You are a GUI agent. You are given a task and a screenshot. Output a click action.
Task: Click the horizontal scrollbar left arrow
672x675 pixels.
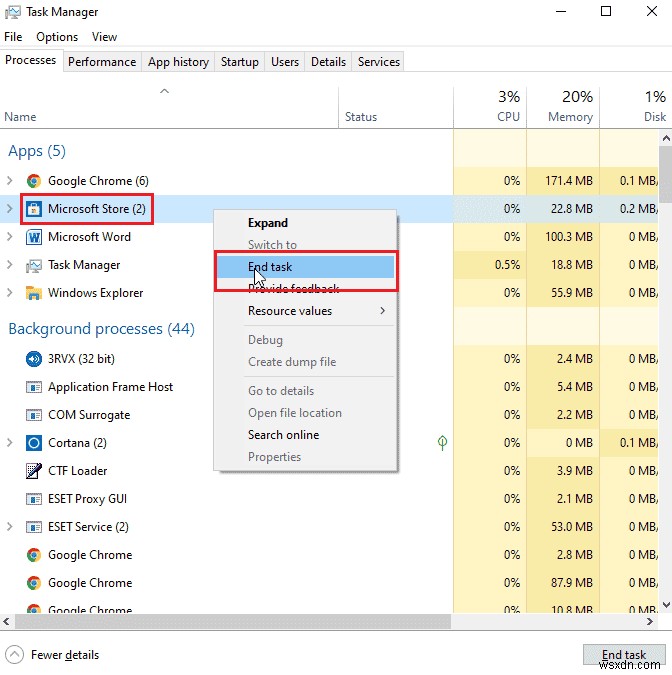click(6, 622)
